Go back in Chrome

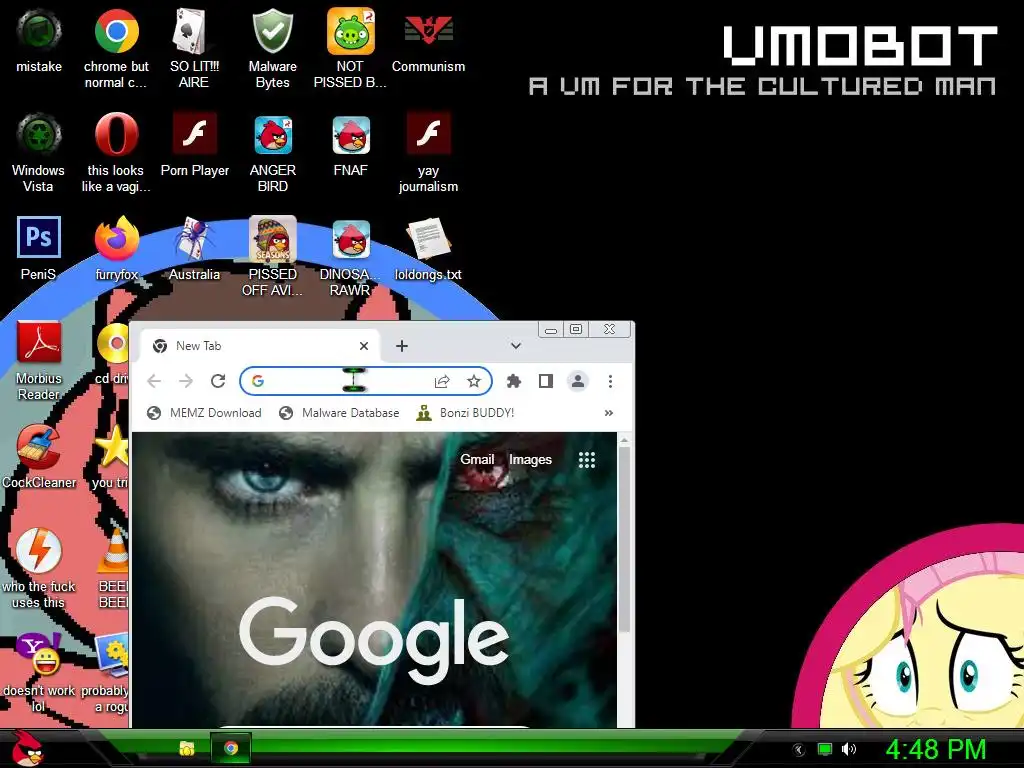coord(154,381)
